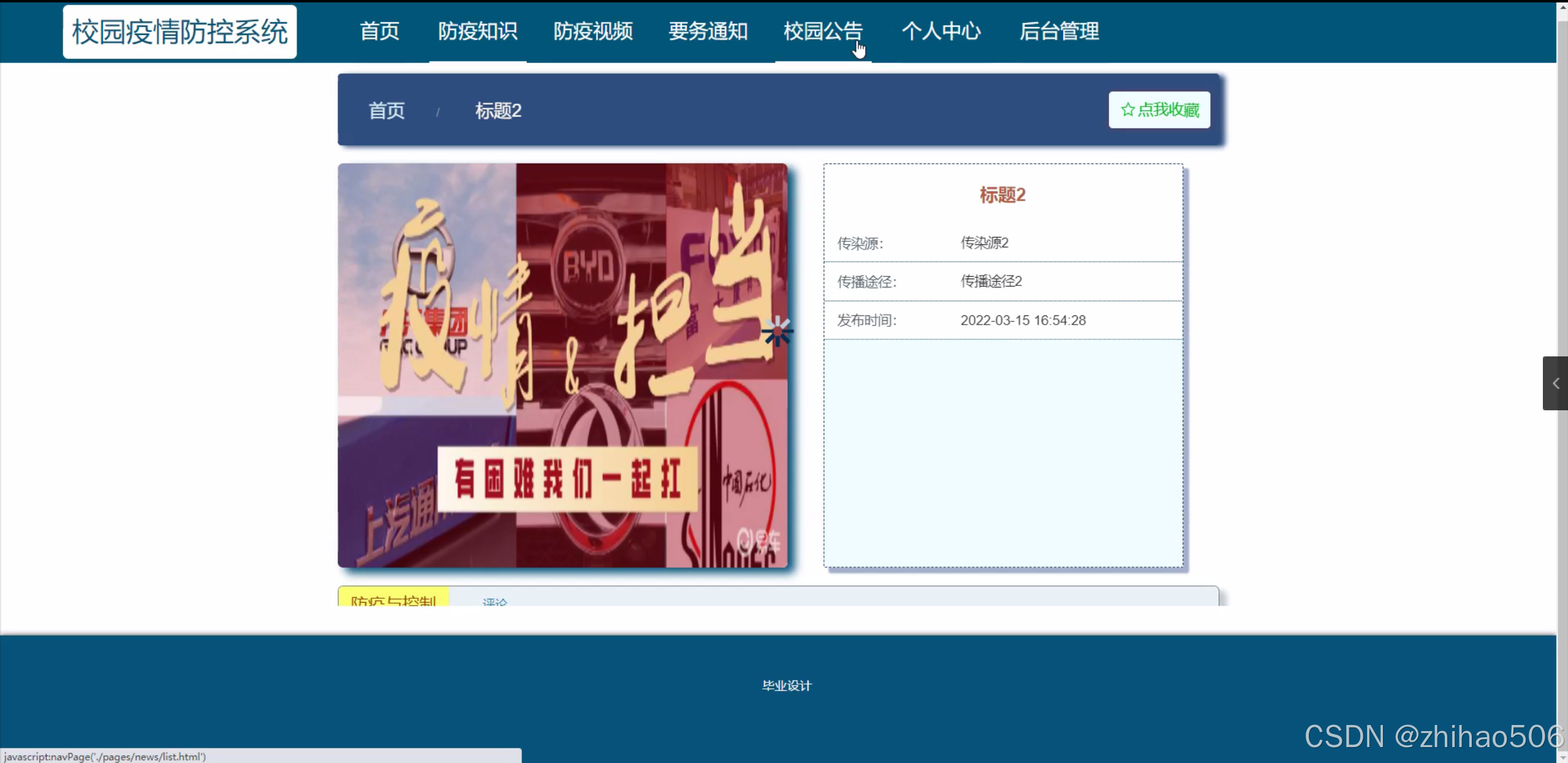Image resolution: width=1568 pixels, height=763 pixels.
Task: Expand the side panel arrow
Action: click(x=1555, y=383)
